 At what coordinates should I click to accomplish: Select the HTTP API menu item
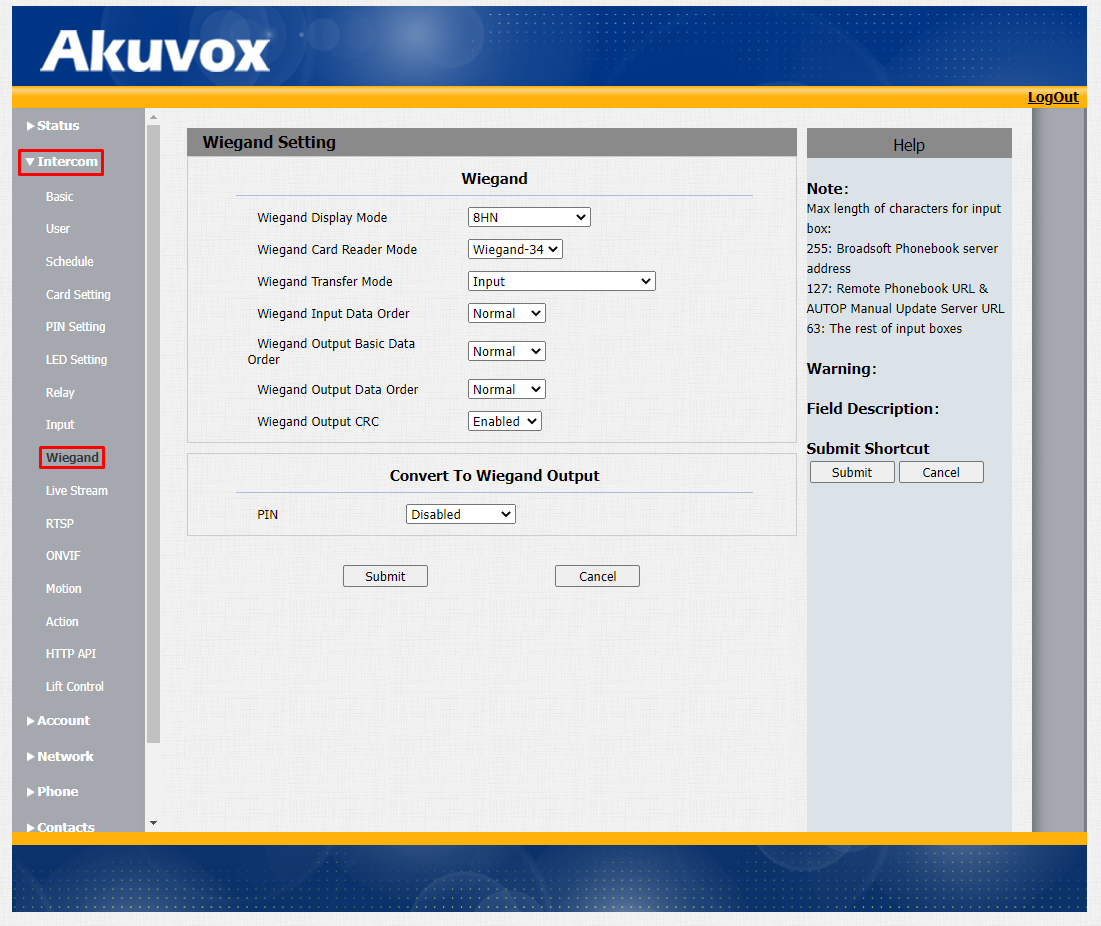pyautogui.click(x=71, y=654)
